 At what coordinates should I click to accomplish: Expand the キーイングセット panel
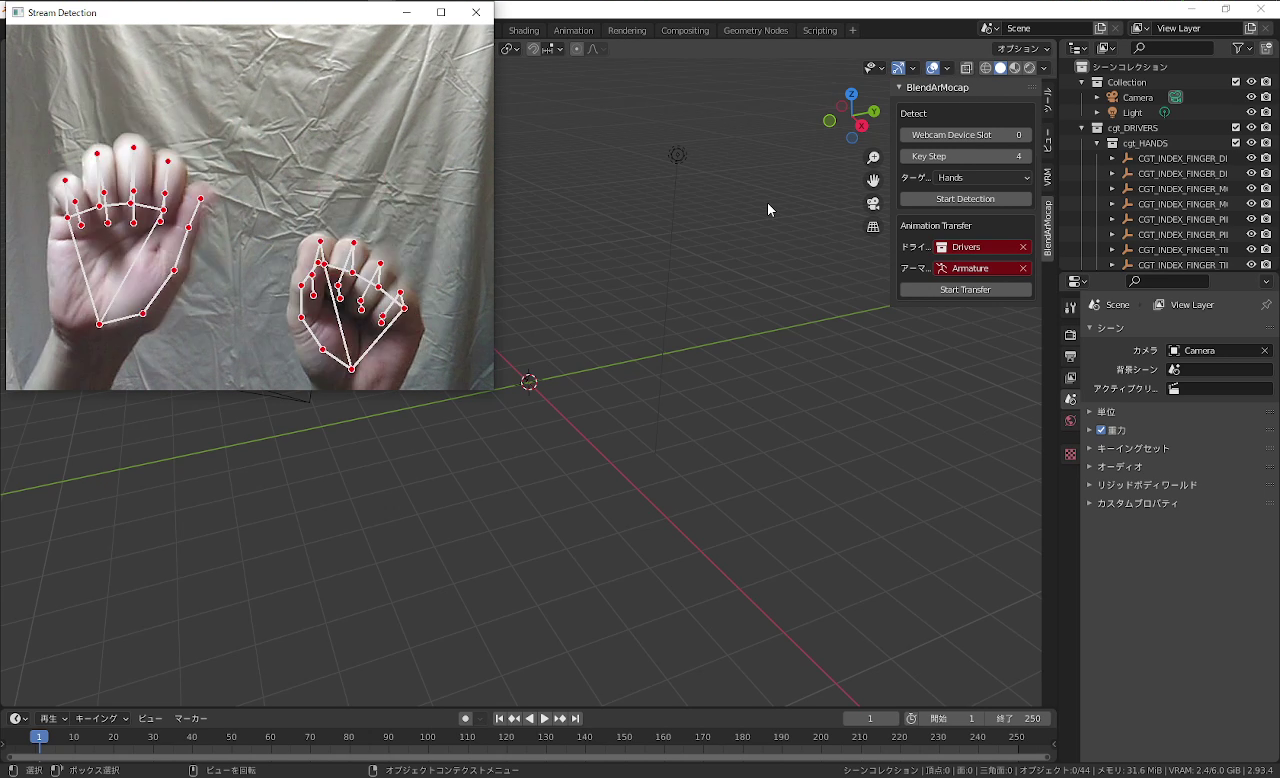[x=1089, y=449]
